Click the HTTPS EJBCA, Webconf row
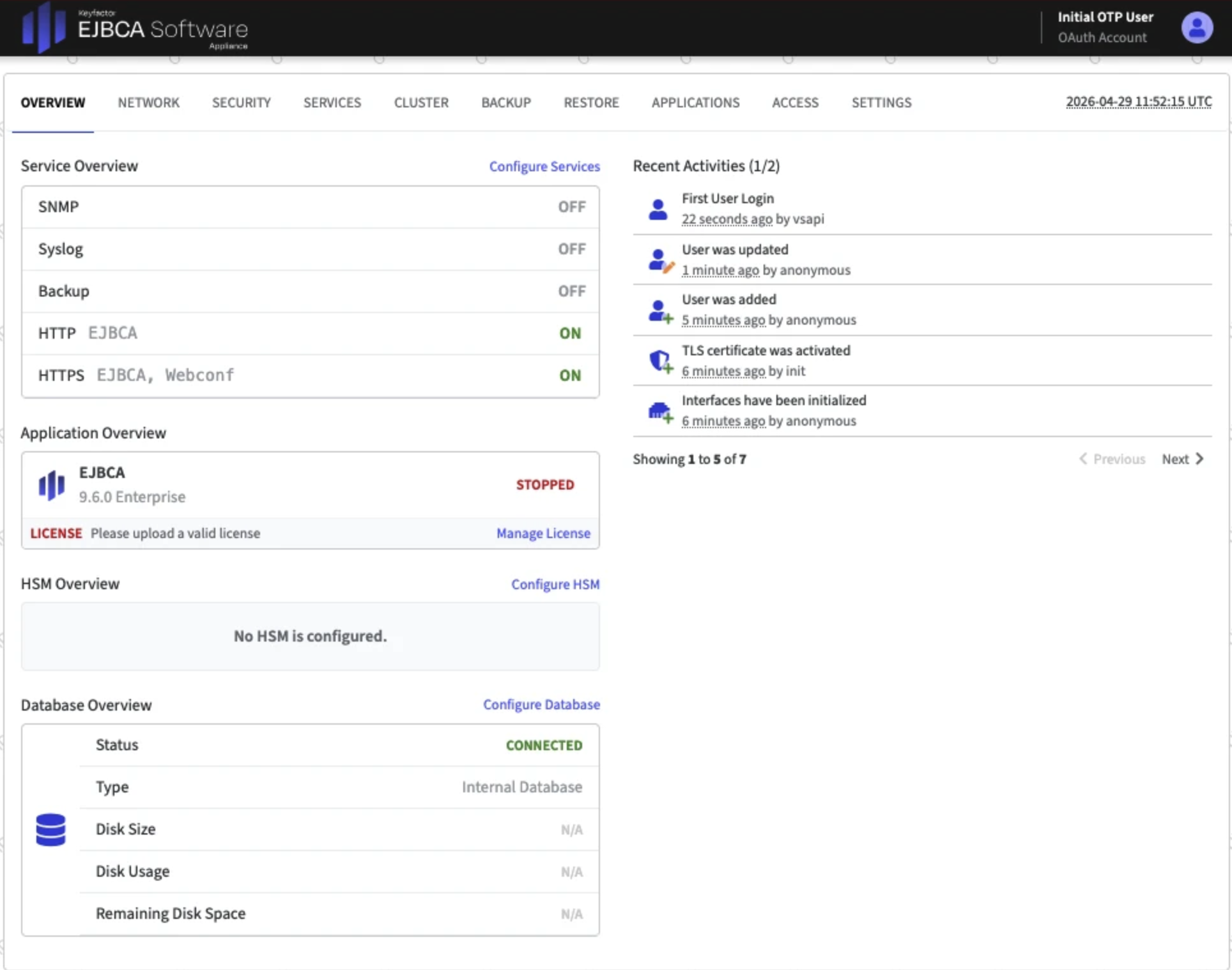 (311, 376)
